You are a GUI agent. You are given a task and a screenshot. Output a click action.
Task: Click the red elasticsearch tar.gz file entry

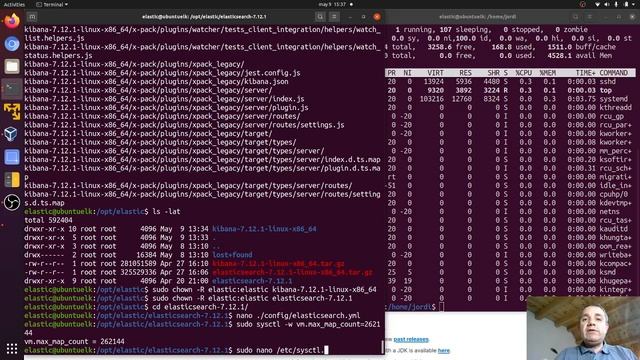292,272
